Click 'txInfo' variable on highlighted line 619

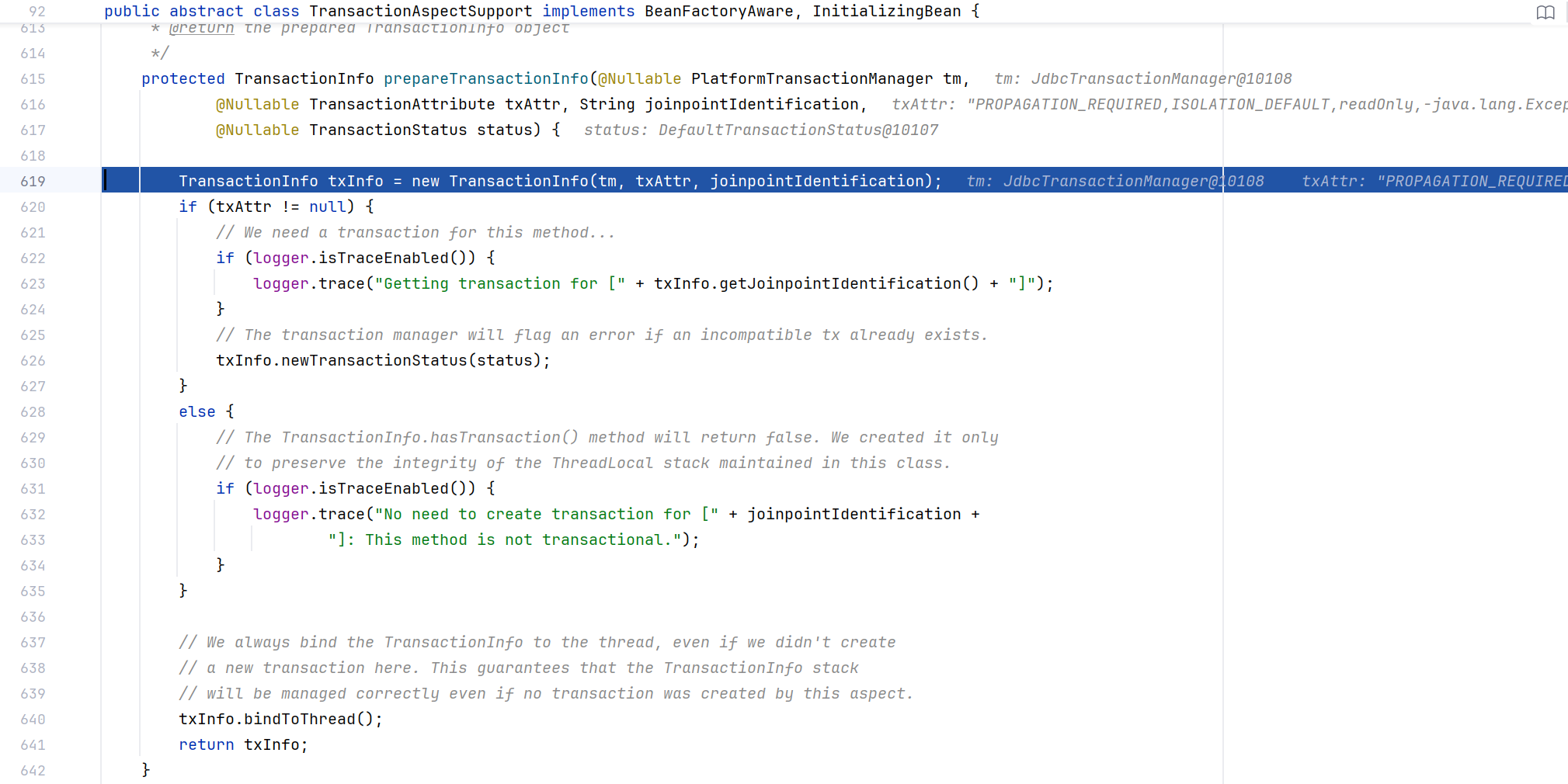tap(356, 181)
